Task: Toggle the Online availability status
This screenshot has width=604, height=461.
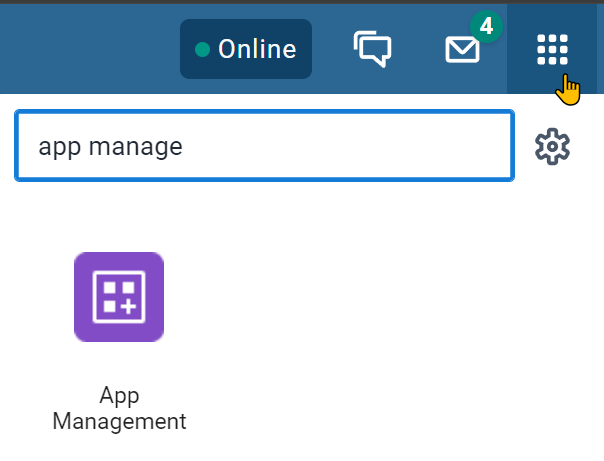Action: point(246,49)
